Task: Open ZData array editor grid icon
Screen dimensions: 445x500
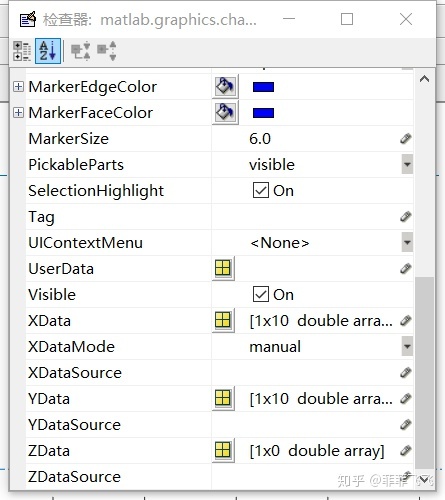Action: pyautogui.click(x=223, y=450)
